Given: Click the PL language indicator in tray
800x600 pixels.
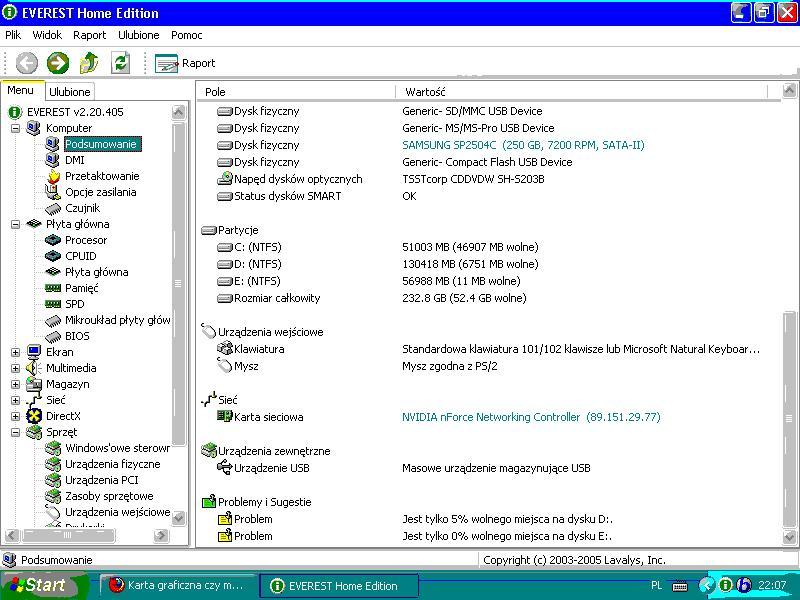Looking at the screenshot, I should 657,585.
